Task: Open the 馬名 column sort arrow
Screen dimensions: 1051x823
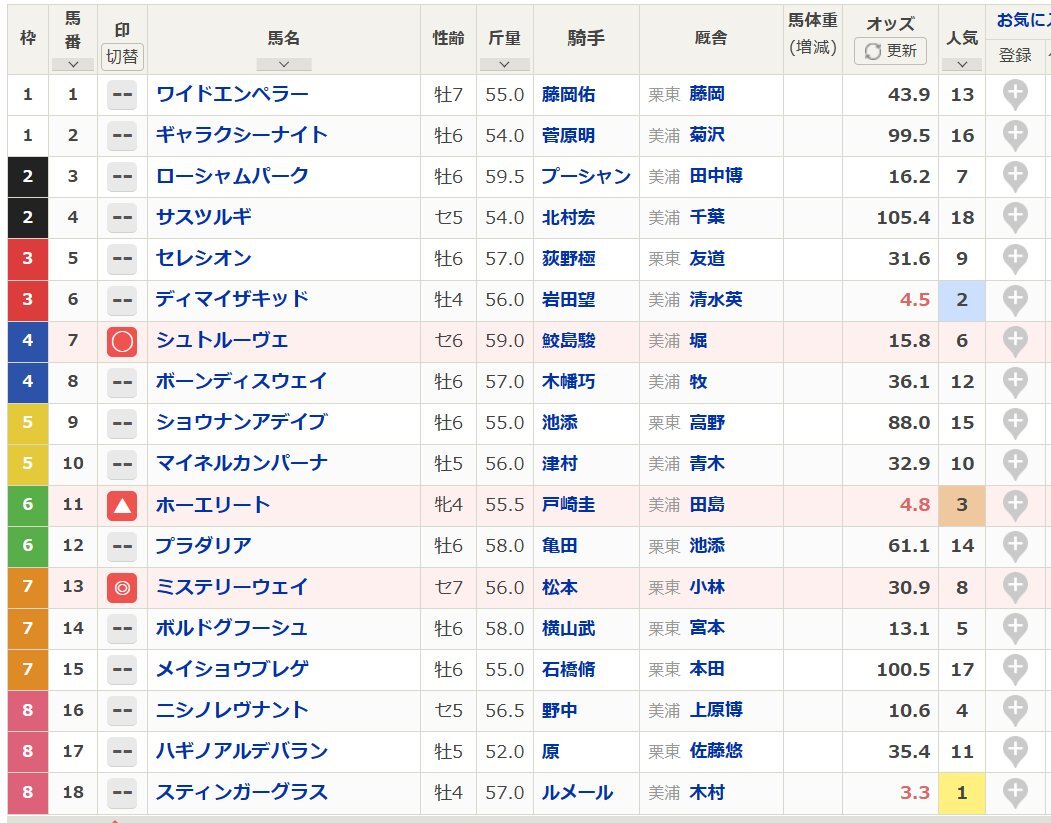Action: point(284,64)
